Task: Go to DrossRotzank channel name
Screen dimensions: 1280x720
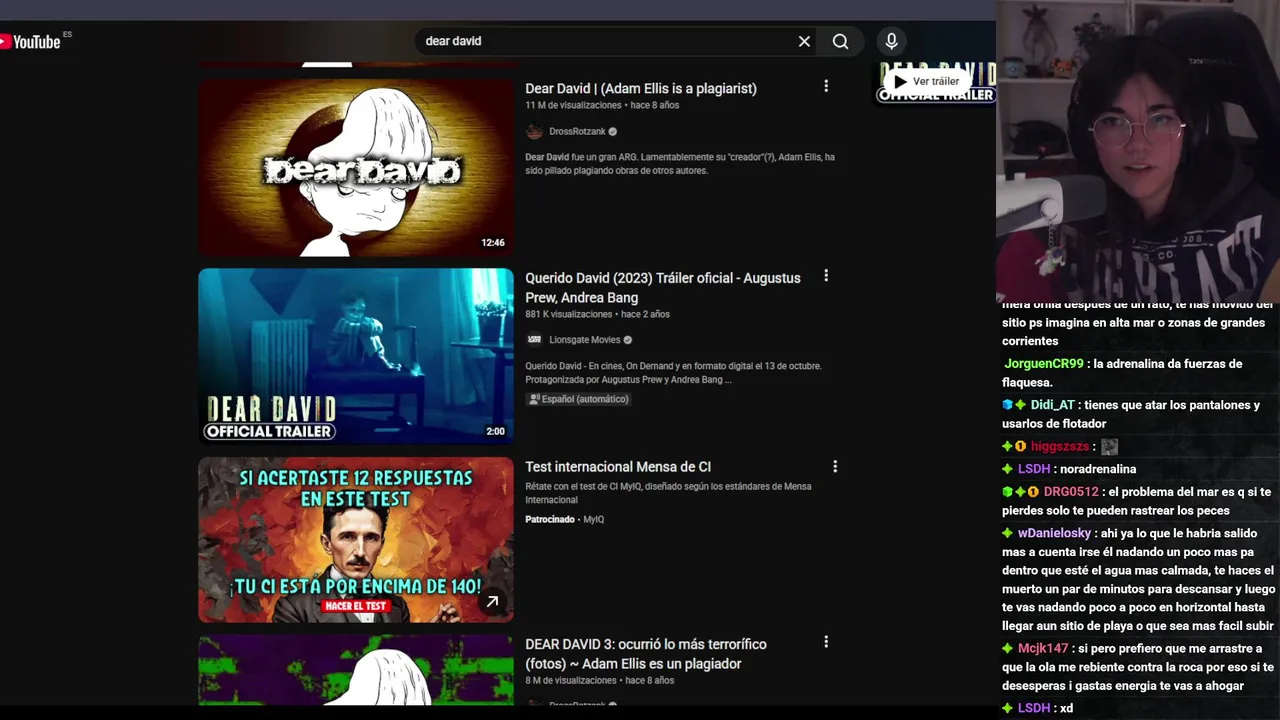Action: (577, 131)
